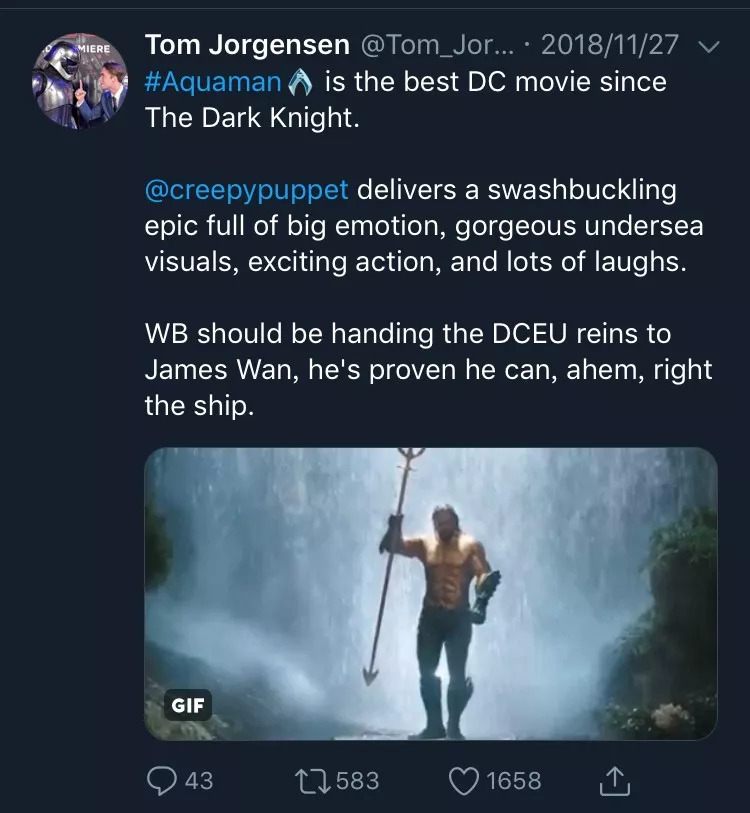
Task: Open the #Aquaman hashtag link
Action: point(212,81)
